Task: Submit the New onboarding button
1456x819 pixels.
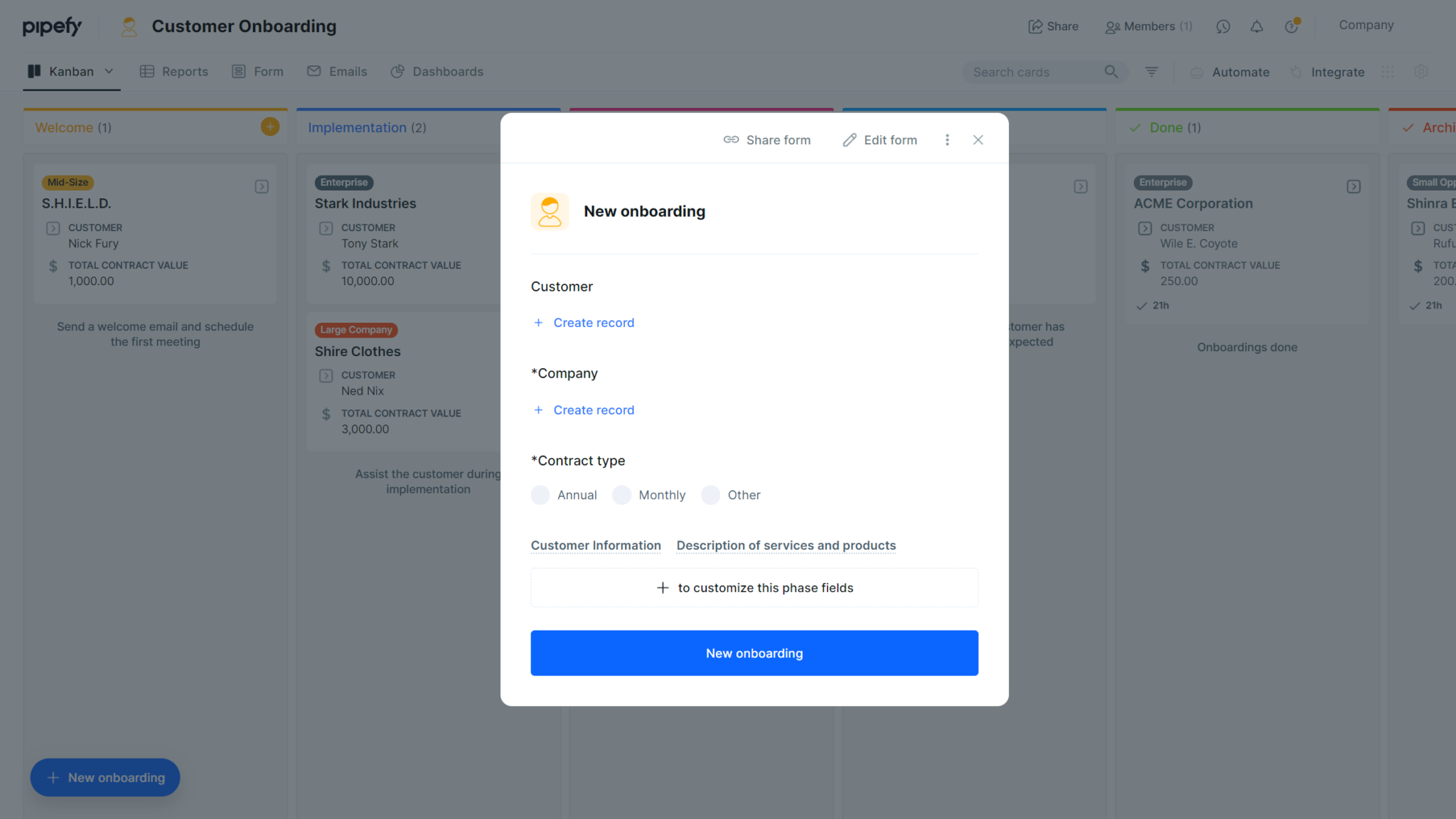Action: pos(754,653)
